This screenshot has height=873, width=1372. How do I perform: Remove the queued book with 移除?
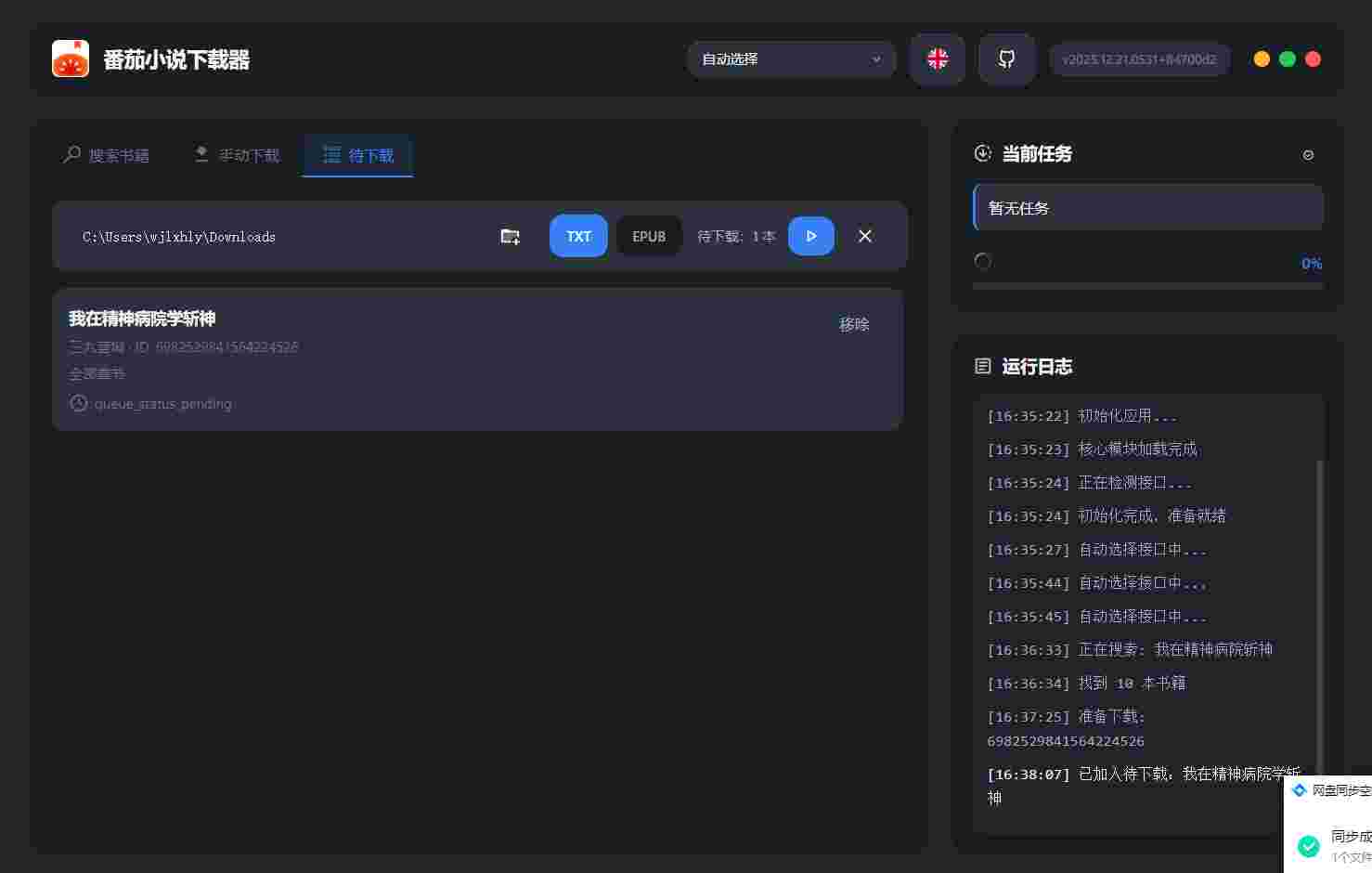coord(854,324)
